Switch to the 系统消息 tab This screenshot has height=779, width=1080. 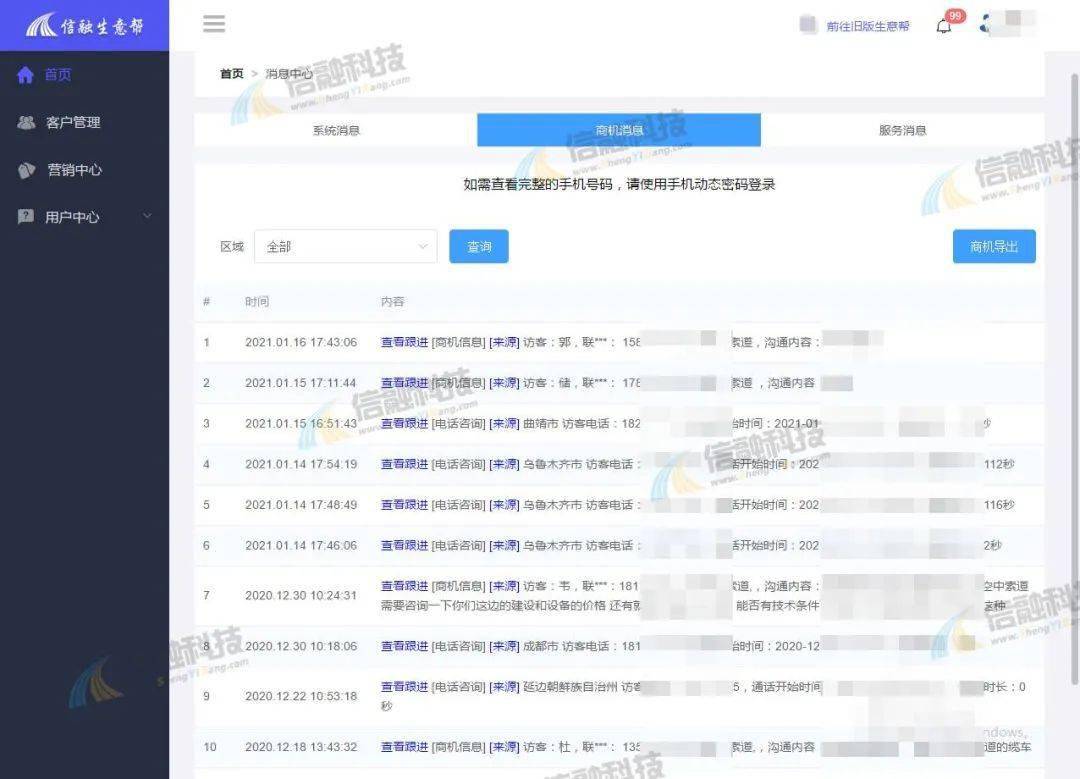click(336, 130)
